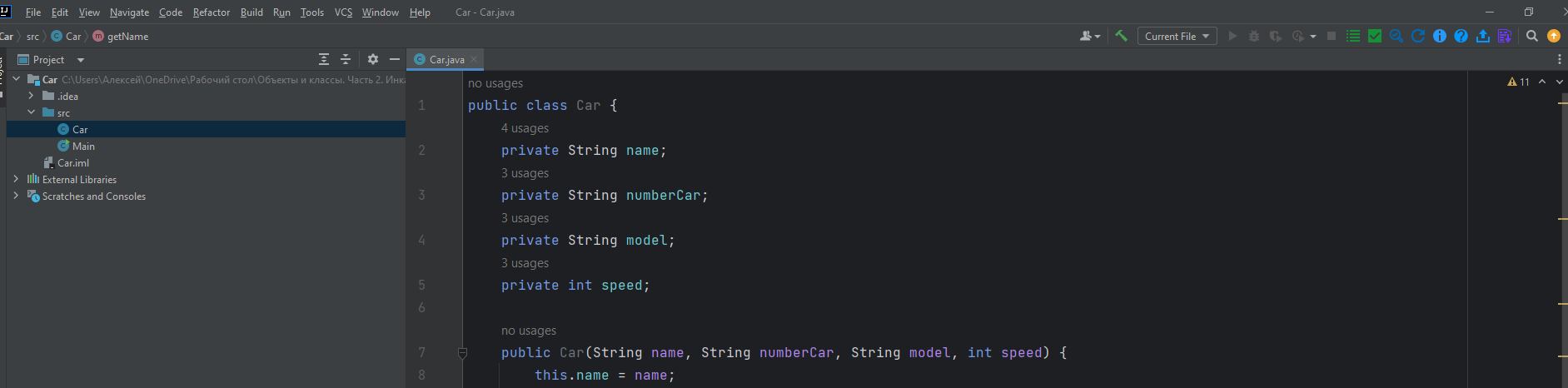Click Collapse All icon in Project panel
The height and width of the screenshot is (388, 1568).
[x=346, y=59]
